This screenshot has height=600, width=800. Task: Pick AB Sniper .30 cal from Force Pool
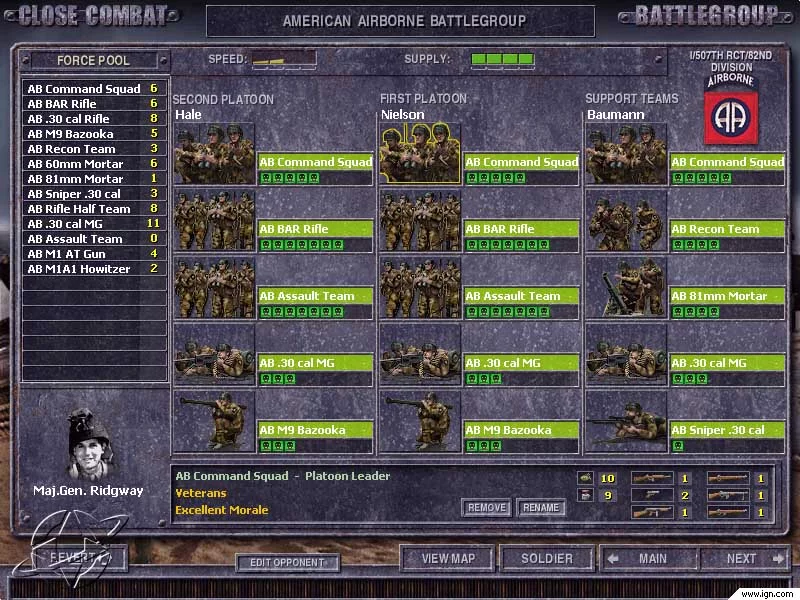point(94,194)
